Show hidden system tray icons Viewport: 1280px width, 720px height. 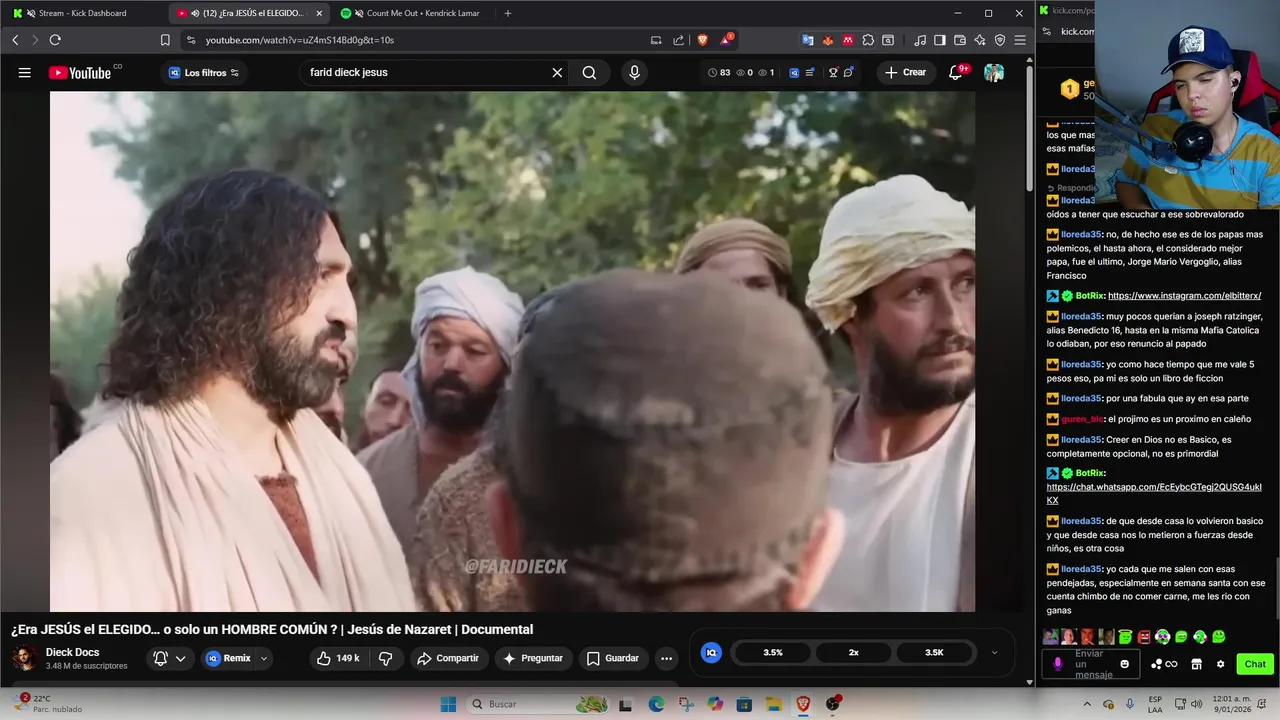point(1087,704)
